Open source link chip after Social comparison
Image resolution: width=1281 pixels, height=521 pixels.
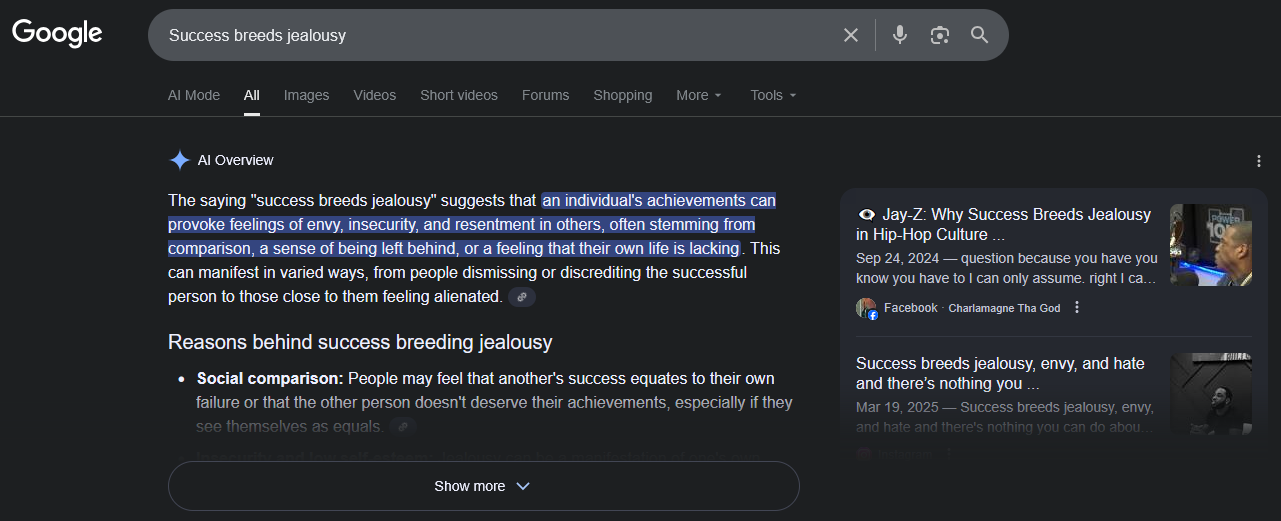(403, 427)
